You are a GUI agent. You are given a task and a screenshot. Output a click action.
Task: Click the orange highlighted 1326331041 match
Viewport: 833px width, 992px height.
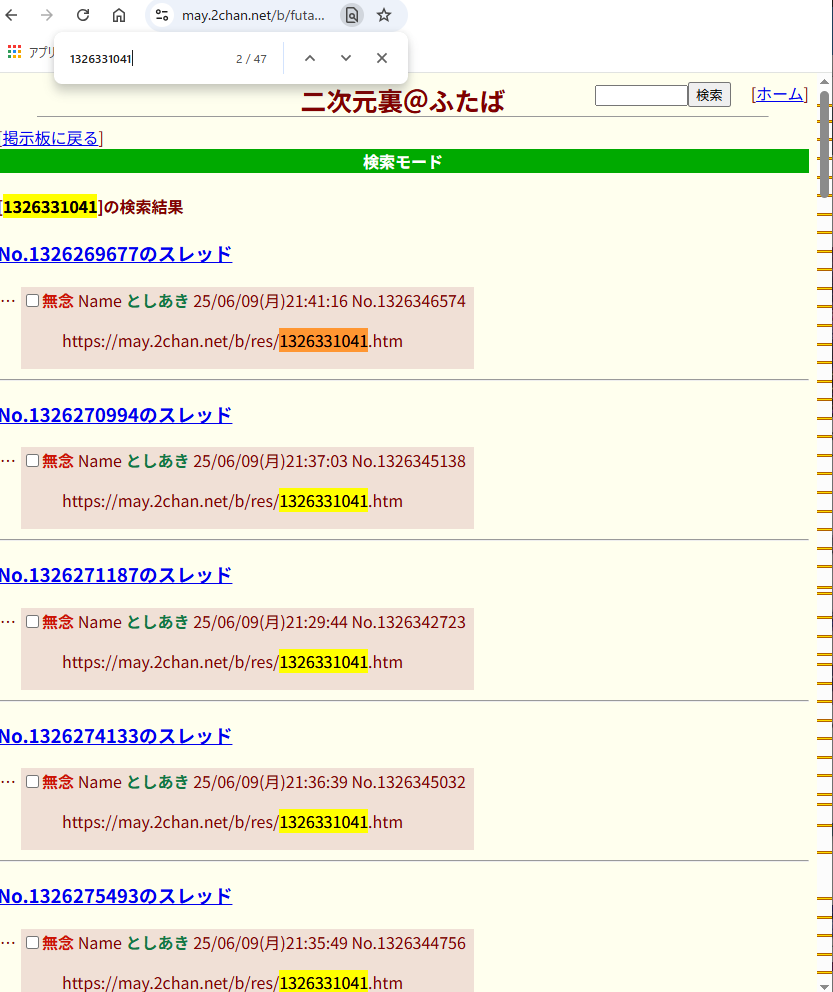[x=323, y=341]
